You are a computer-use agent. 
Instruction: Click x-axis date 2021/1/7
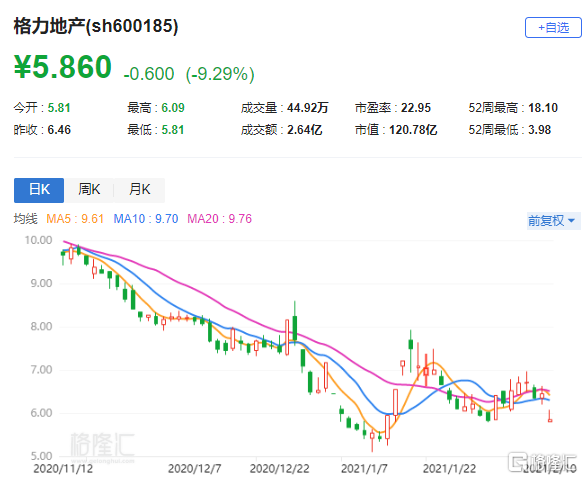364,469
